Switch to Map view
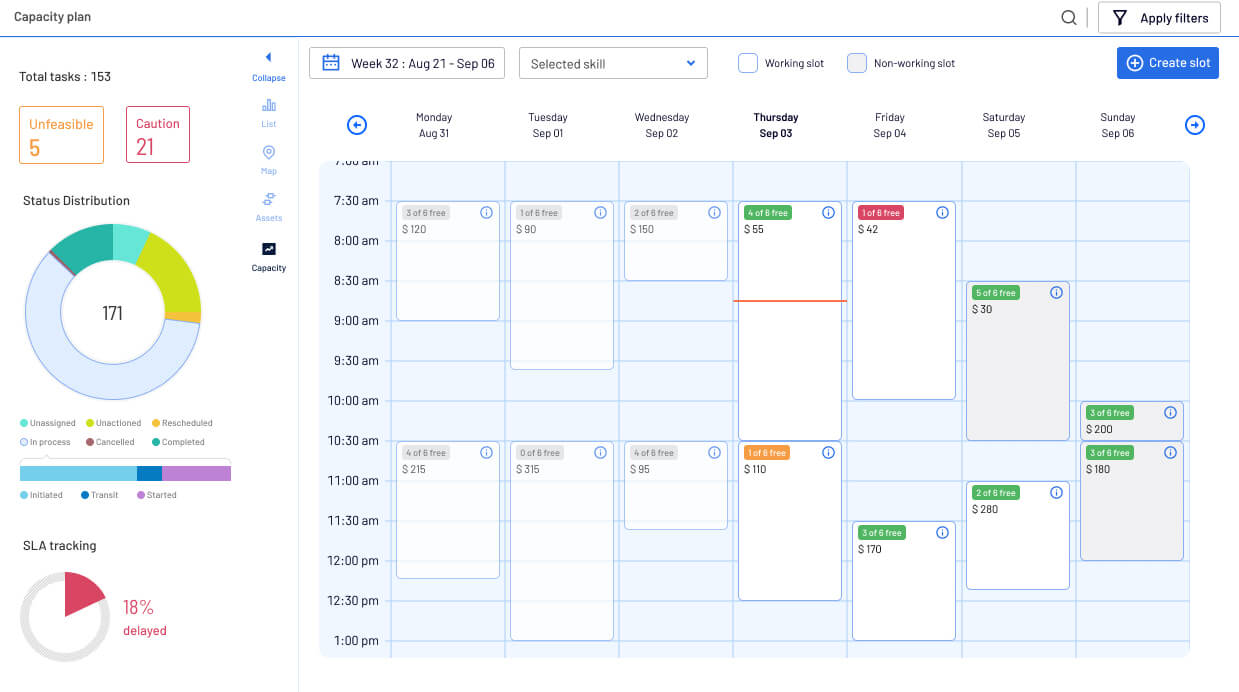This screenshot has height=692, width=1239. pos(268,160)
